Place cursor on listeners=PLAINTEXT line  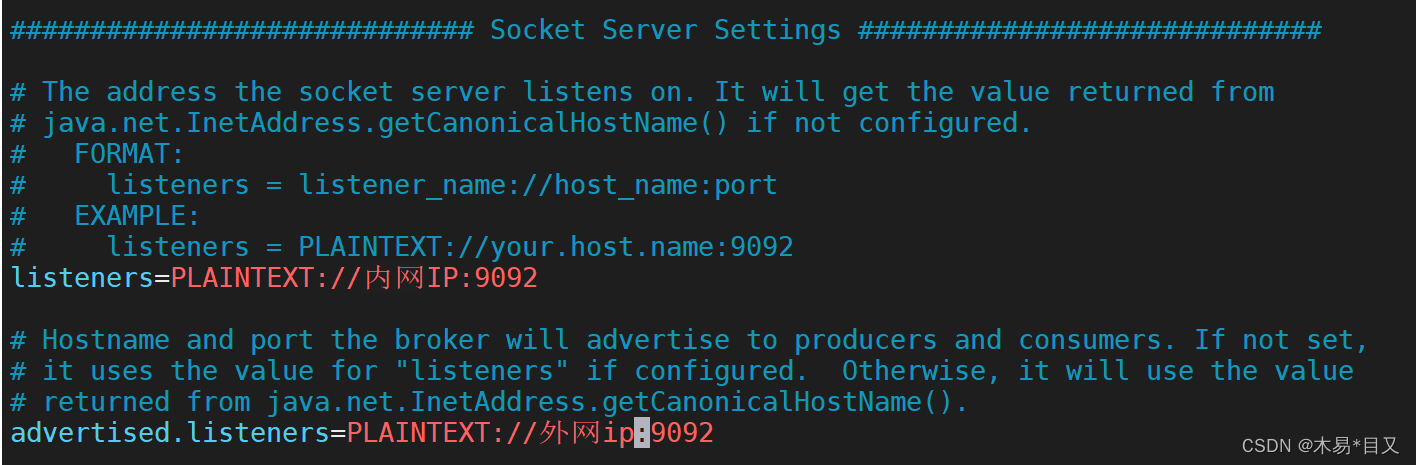[x=274, y=278]
